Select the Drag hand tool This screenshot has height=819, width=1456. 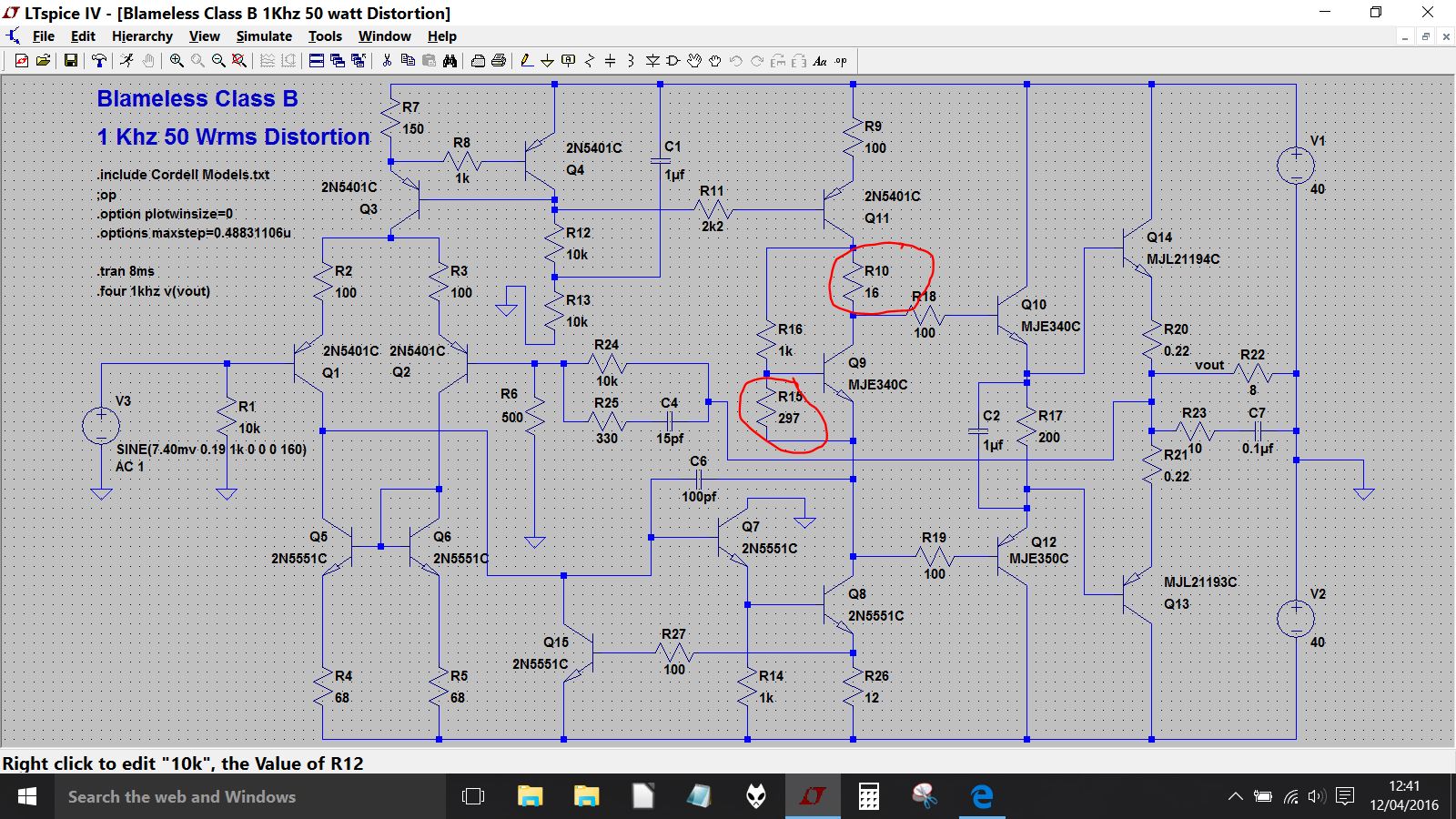[x=715, y=61]
